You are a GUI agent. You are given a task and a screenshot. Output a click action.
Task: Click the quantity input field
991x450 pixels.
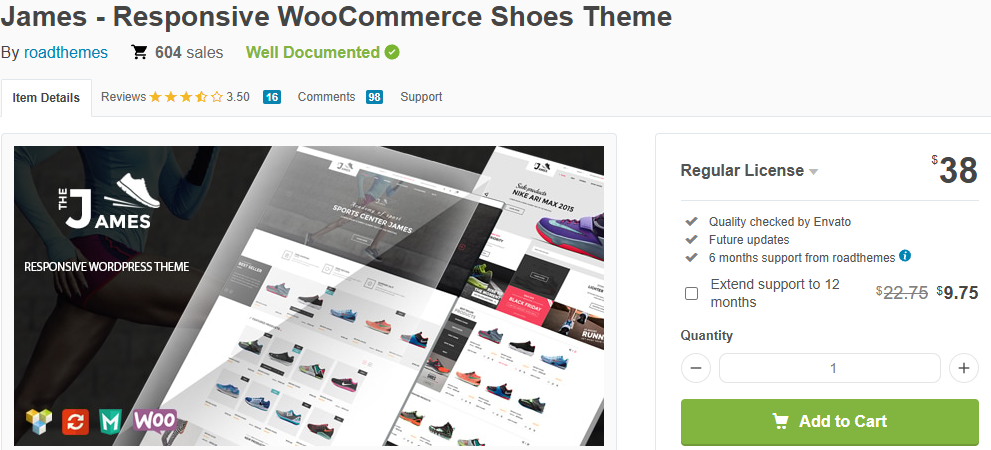click(830, 368)
